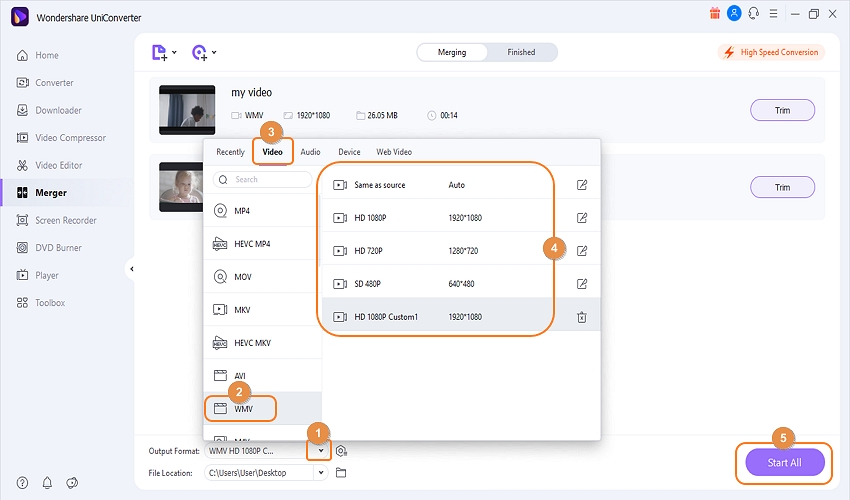
Task: Select HEVC MKV format
Action: pos(262,343)
